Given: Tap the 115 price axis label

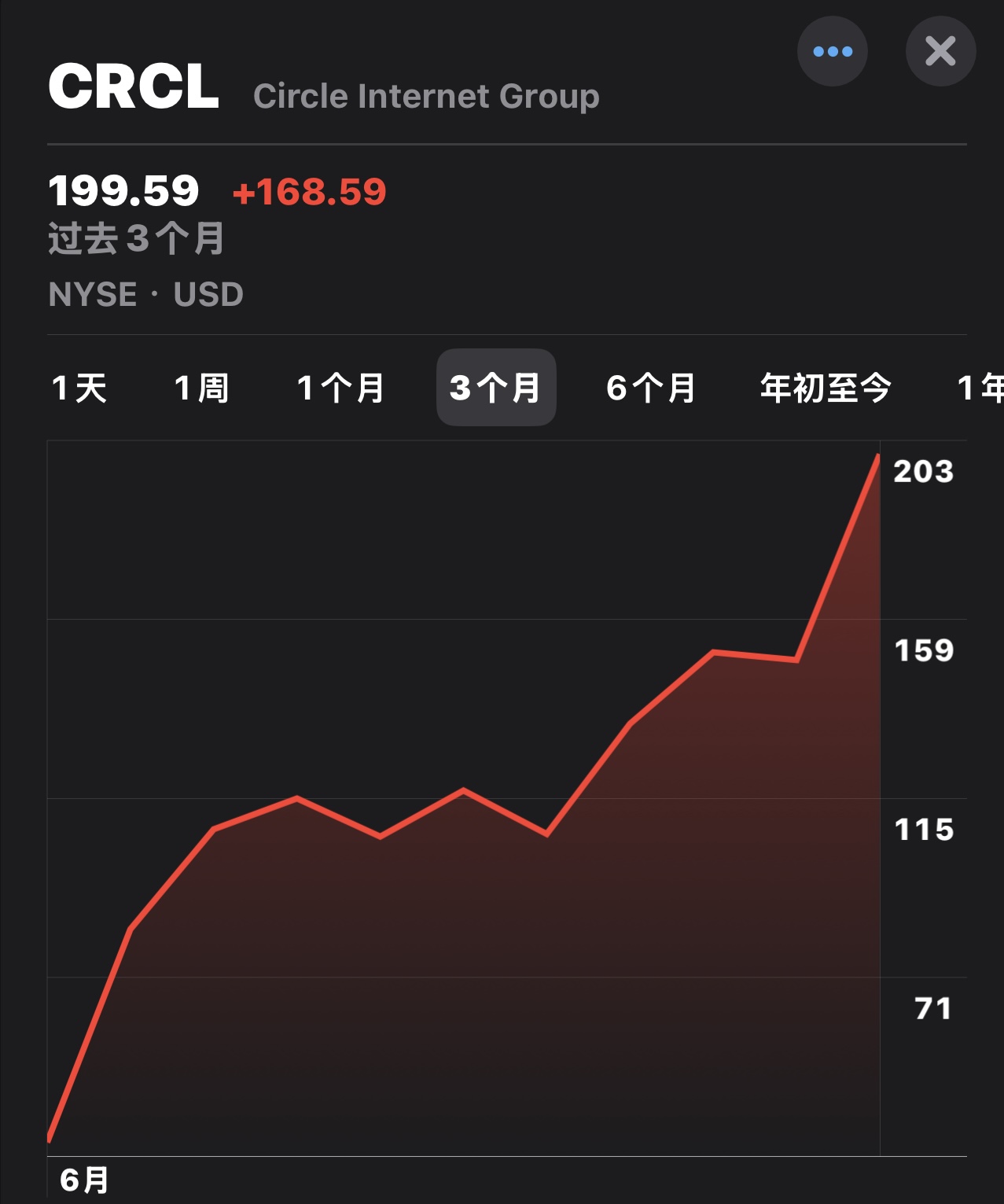Looking at the screenshot, I should [x=924, y=830].
